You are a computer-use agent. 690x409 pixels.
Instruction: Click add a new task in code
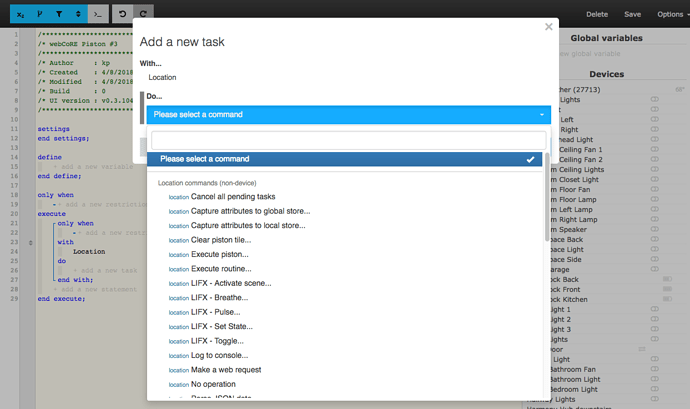pyautogui.click(x=105, y=270)
